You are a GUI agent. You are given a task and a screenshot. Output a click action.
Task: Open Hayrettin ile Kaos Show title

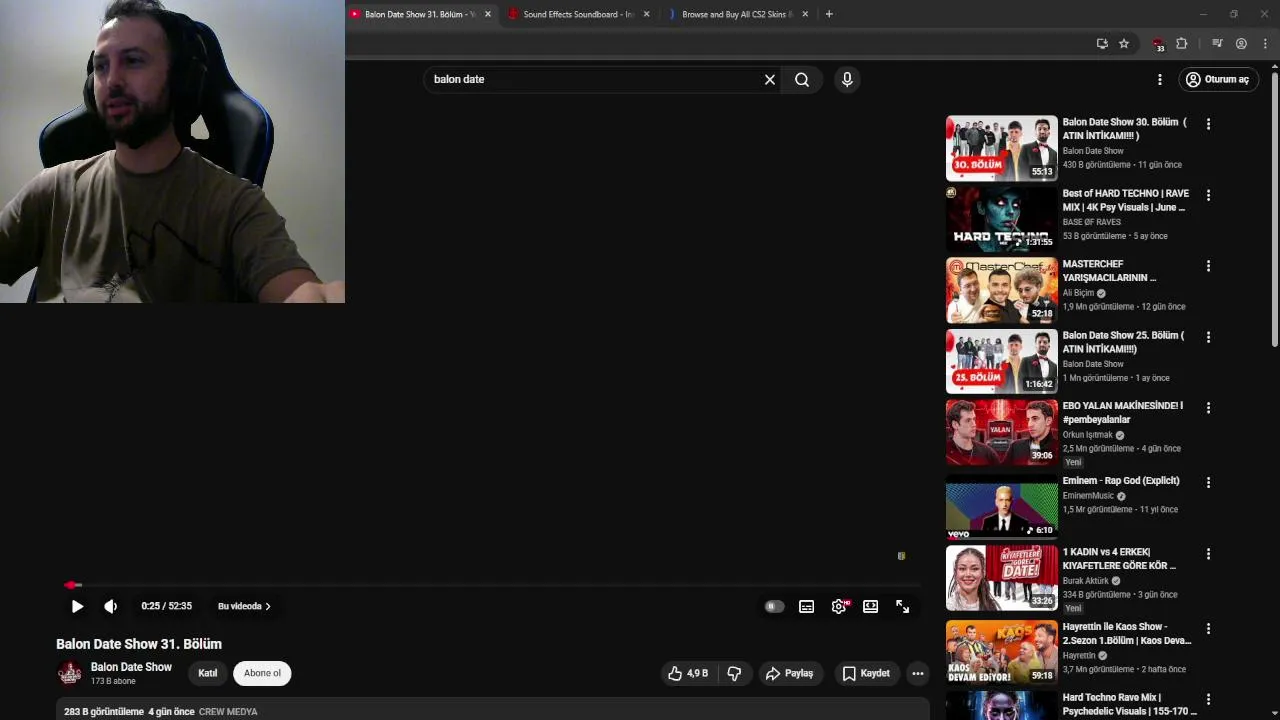click(x=1127, y=634)
